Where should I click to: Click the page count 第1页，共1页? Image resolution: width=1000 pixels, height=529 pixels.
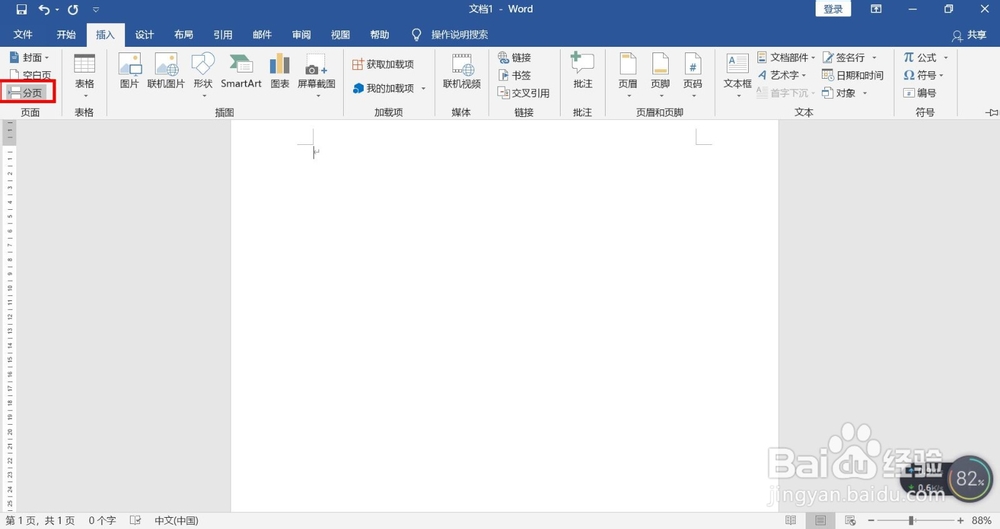[40, 521]
